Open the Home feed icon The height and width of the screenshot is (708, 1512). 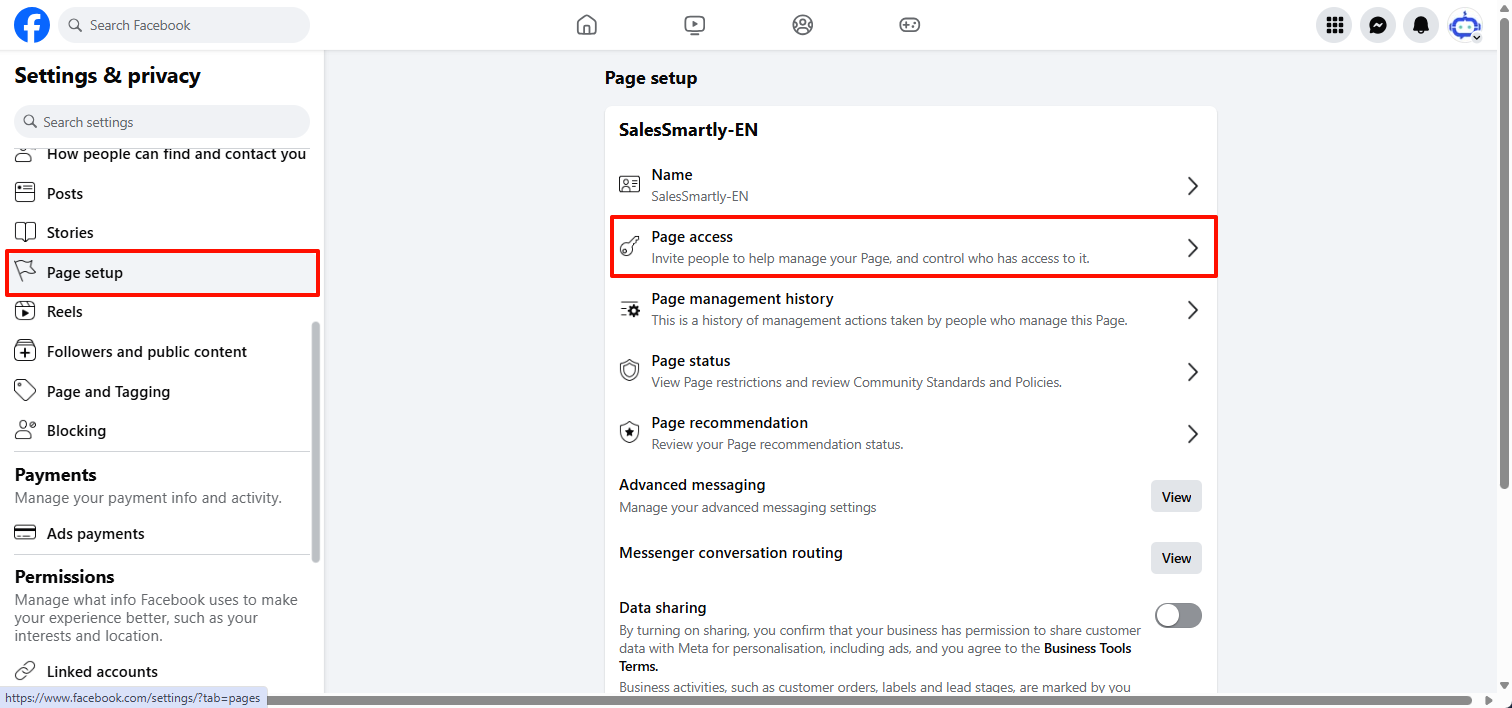point(587,25)
